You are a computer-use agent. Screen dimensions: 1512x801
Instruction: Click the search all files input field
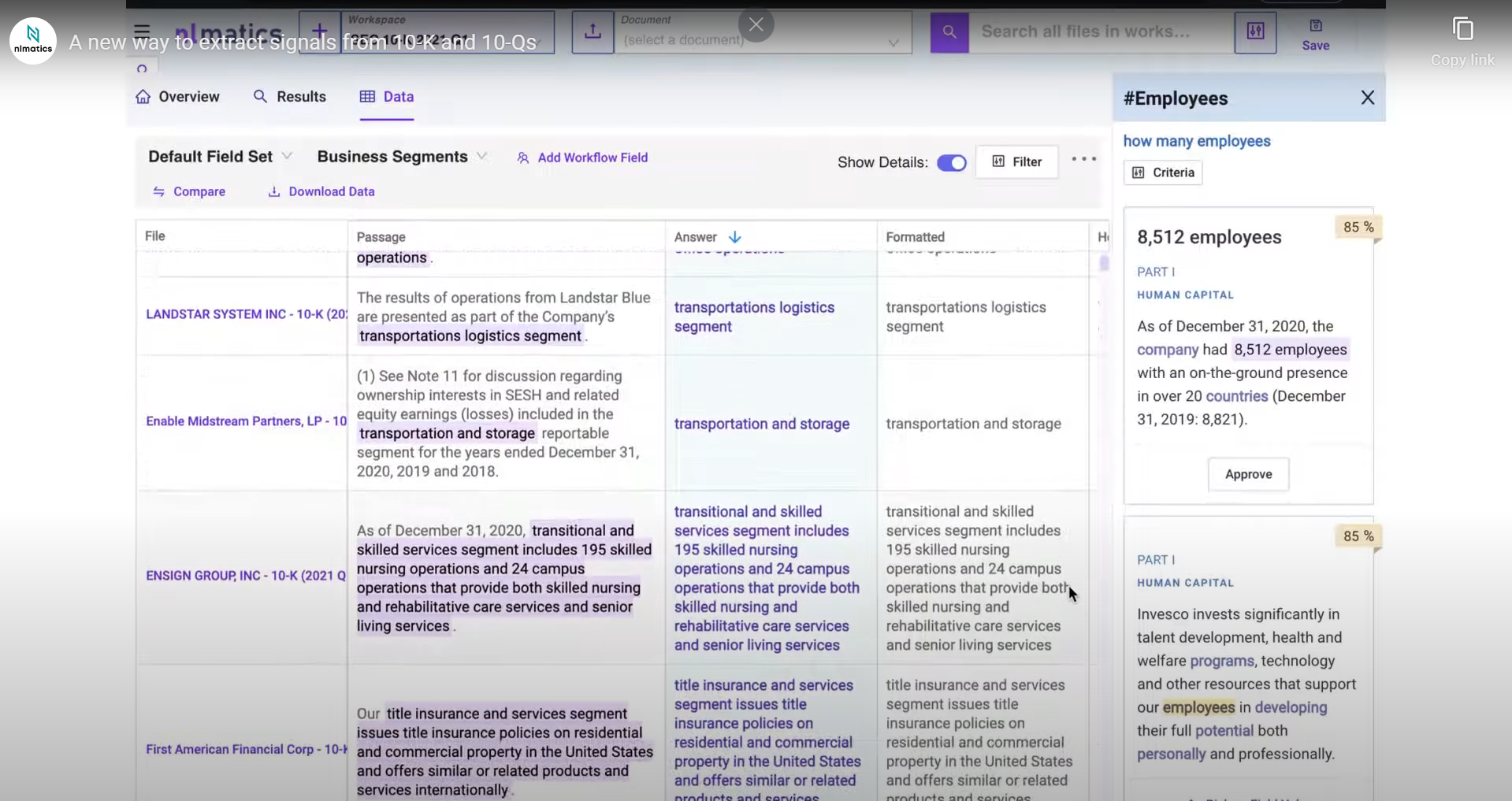pos(1101,32)
